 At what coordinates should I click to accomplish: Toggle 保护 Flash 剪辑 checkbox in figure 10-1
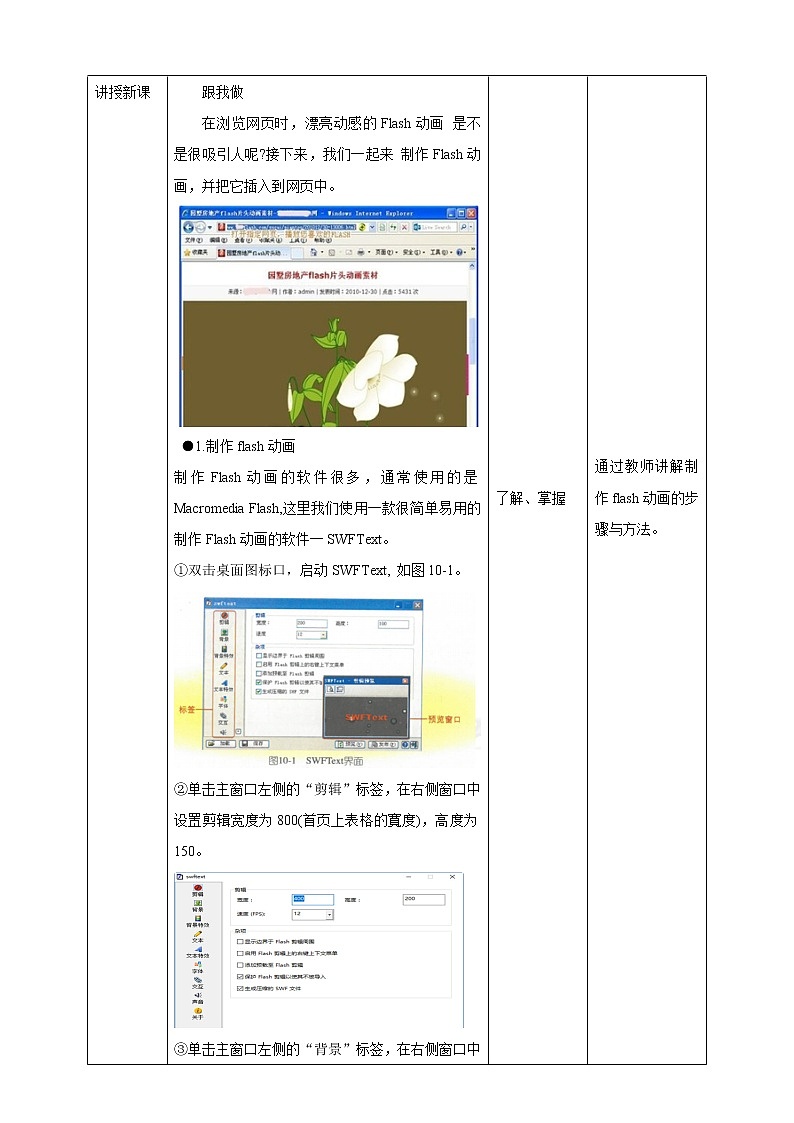pyautogui.click(x=259, y=683)
